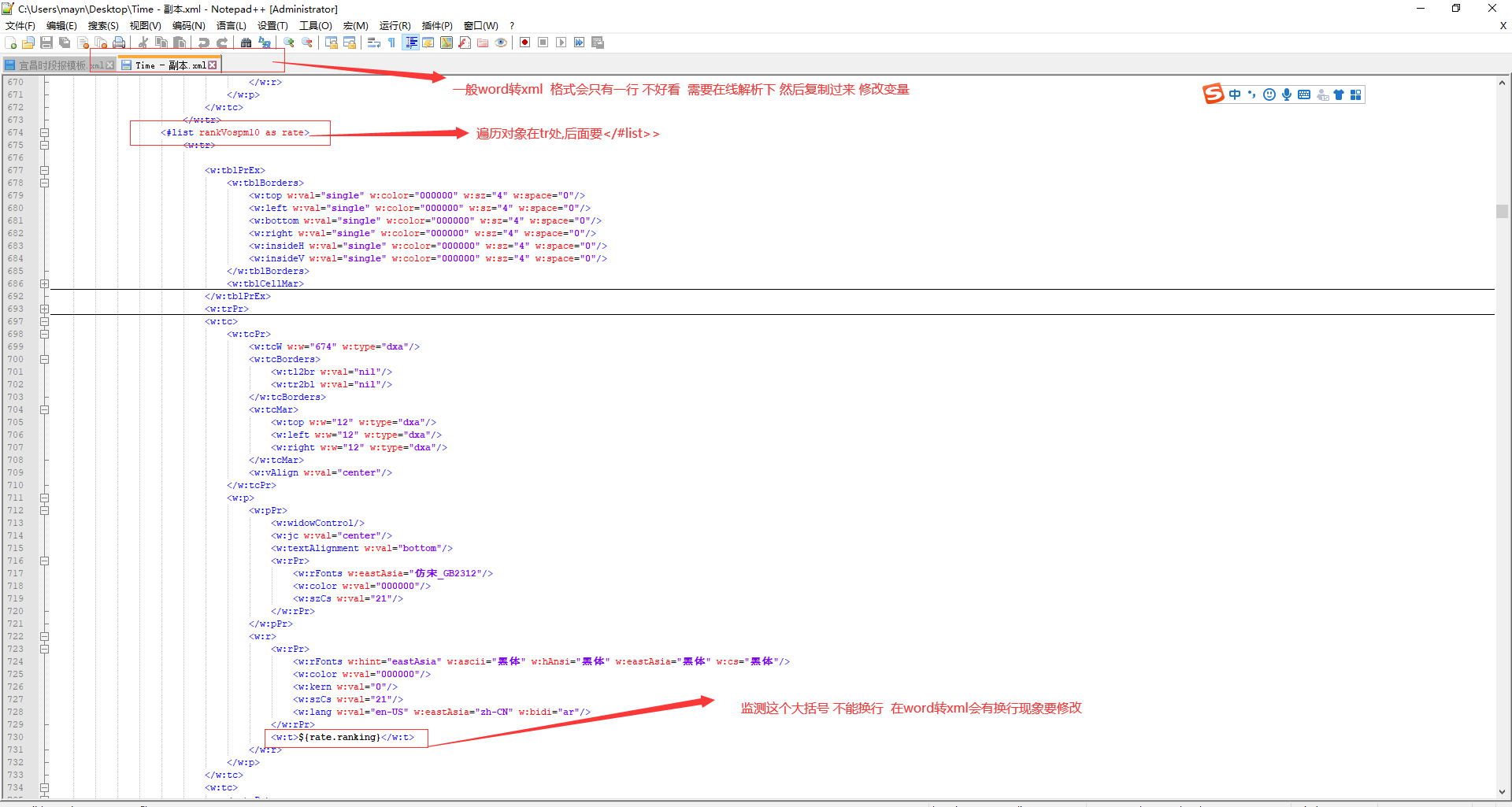This screenshot has height=807, width=1512.
Task: Toggle Word Wrap in the toolbar
Action: point(374,43)
